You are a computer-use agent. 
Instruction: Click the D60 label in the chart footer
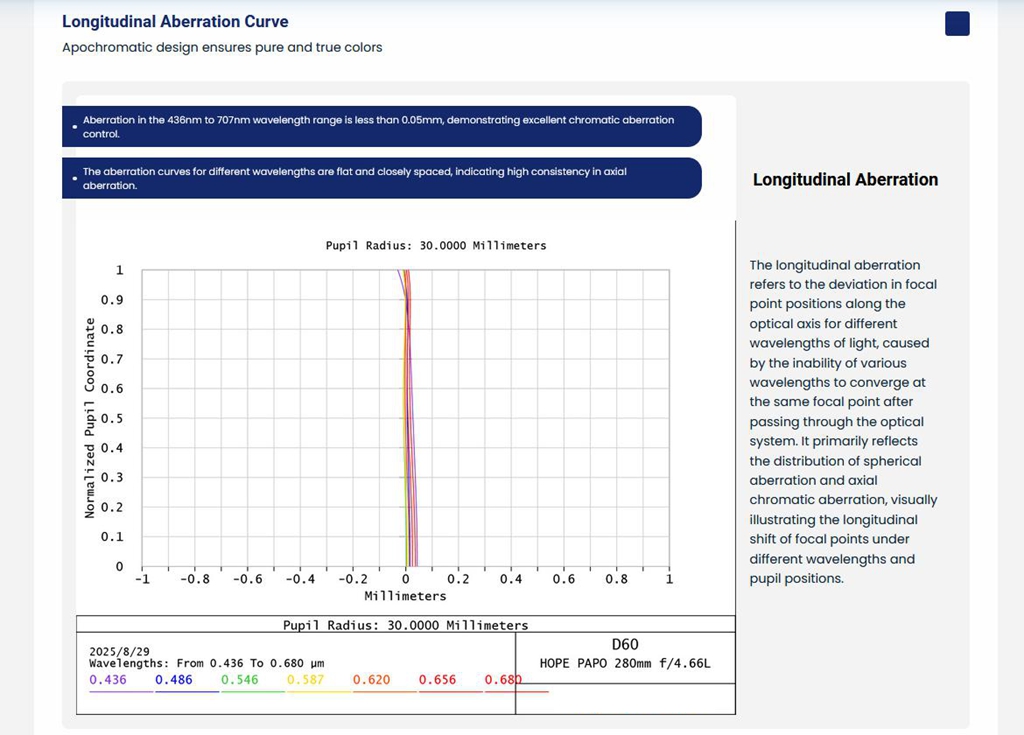(x=625, y=645)
